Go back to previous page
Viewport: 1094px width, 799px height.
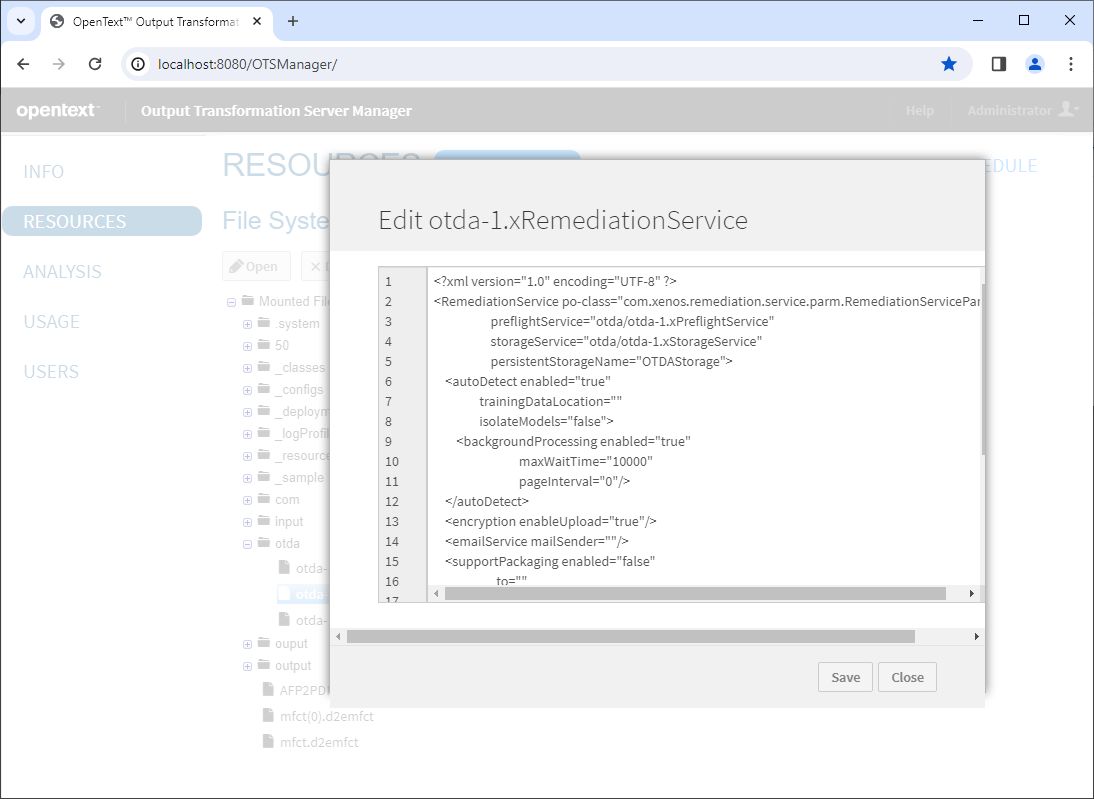(24, 64)
